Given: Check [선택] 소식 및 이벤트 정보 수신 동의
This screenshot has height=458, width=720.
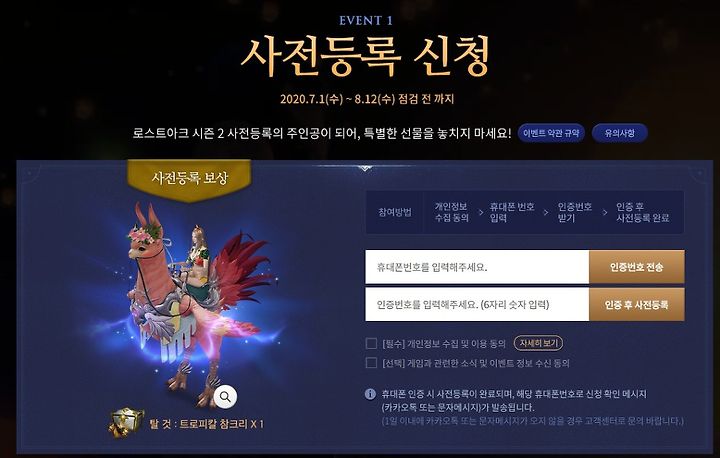Looking at the screenshot, I should 371,362.
